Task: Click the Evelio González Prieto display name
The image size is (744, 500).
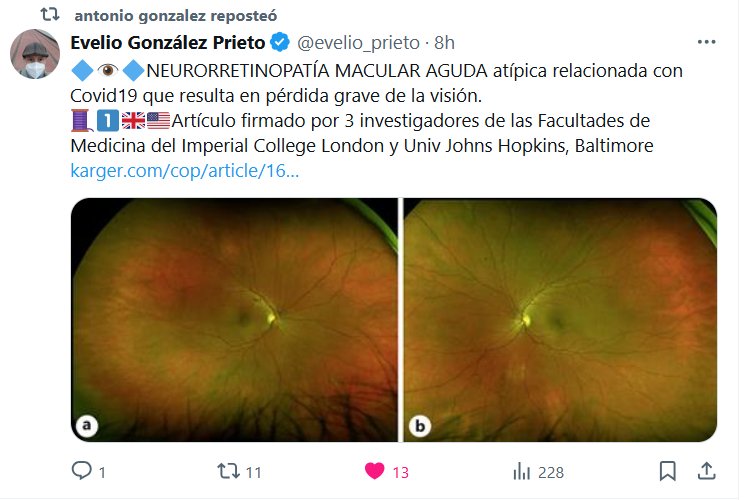Action: click(x=168, y=43)
